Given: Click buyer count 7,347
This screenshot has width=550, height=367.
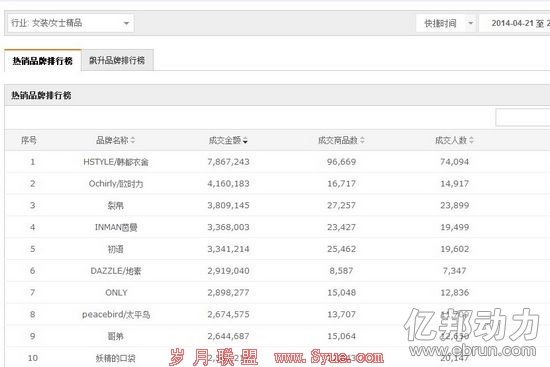Looking at the screenshot, I should click(455, 271).
